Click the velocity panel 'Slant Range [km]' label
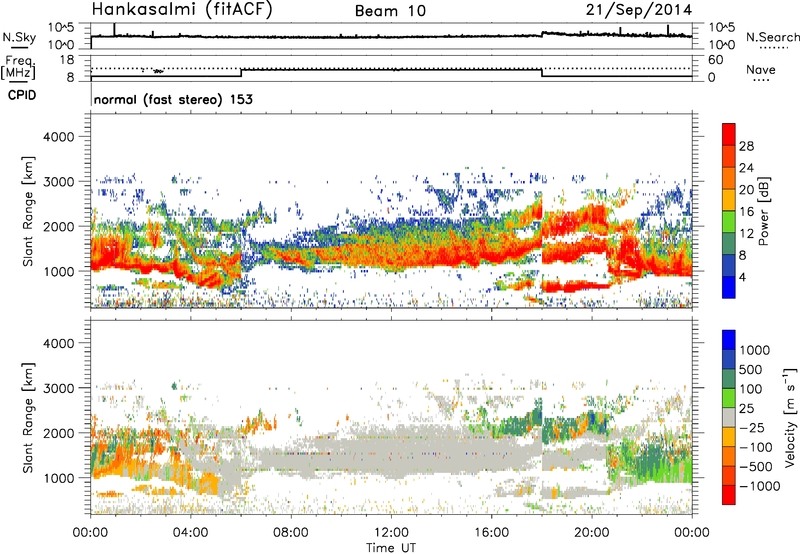The height and width of the screenshot is (554, 800). pos(28,417)
